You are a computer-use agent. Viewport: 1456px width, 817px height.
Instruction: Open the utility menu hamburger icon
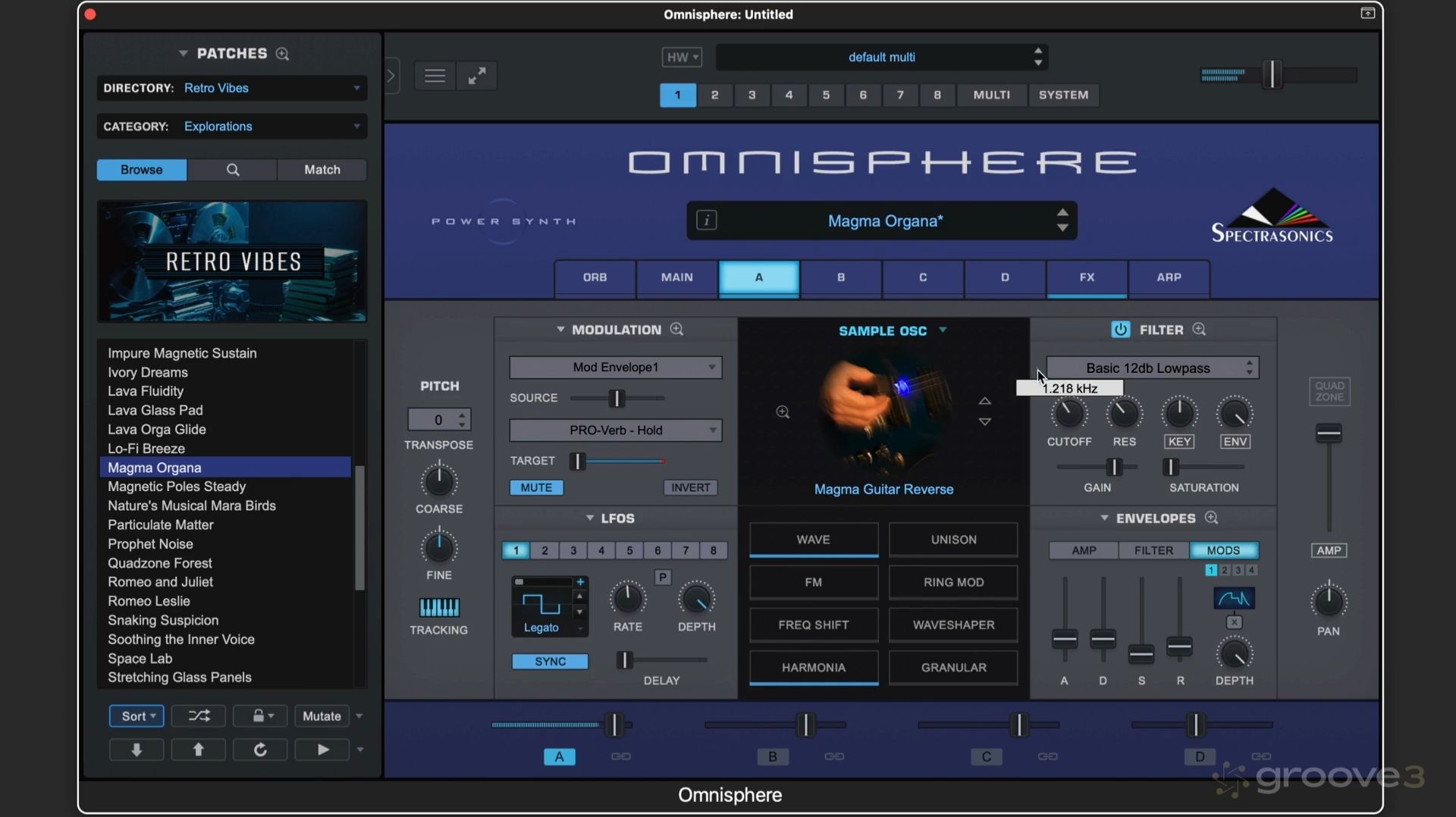435,76
